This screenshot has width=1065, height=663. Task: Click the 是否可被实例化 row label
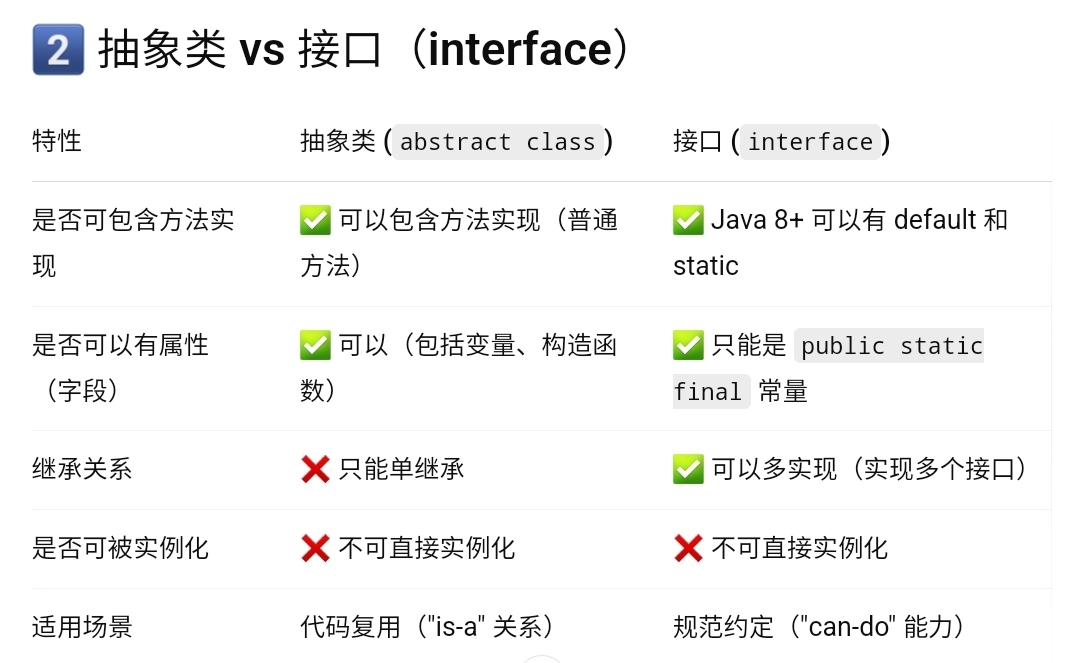[120, 548]
